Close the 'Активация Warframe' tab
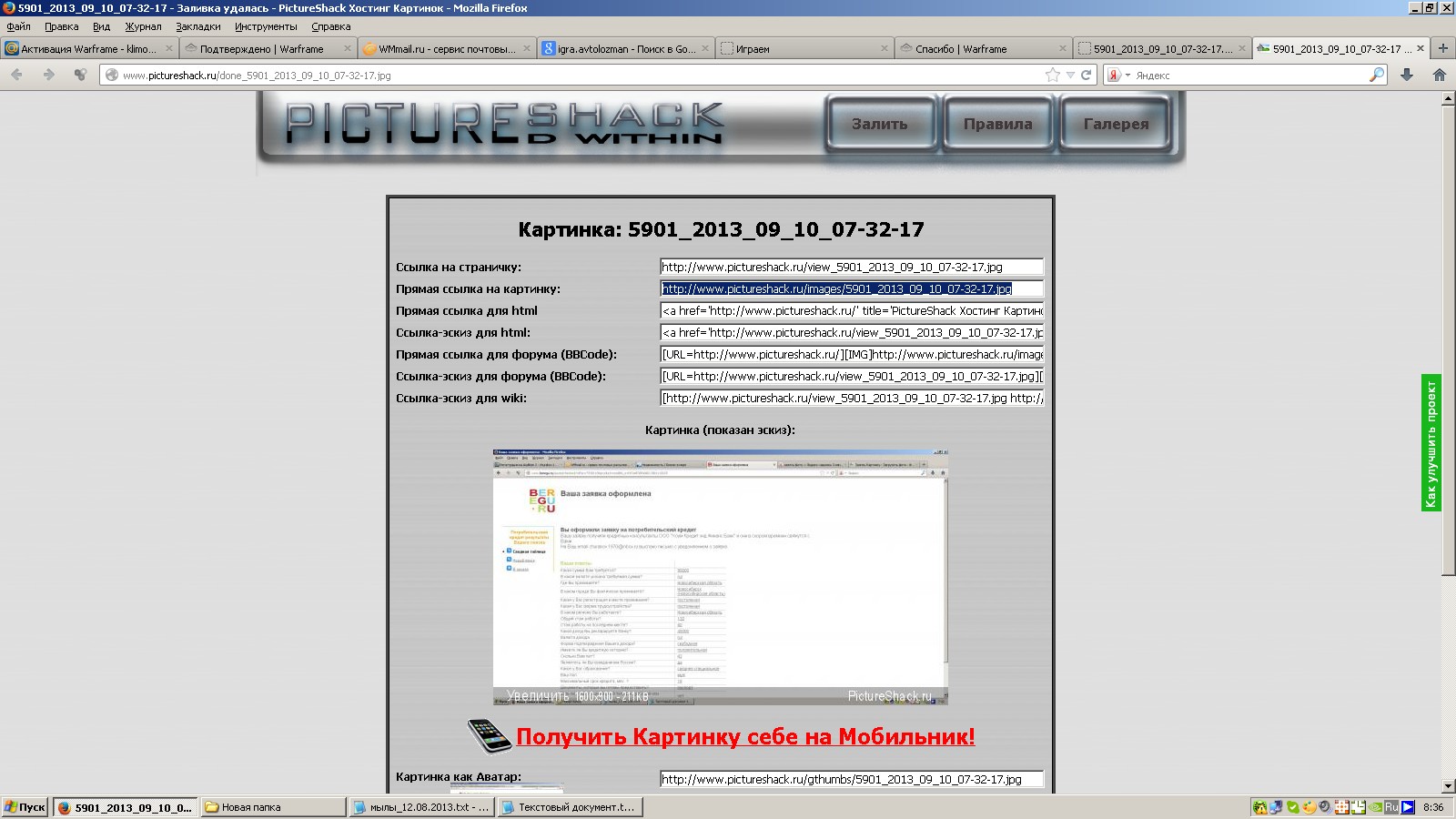Image resolution: width=1456 pixels, height=819 pixels. (168, 48)
